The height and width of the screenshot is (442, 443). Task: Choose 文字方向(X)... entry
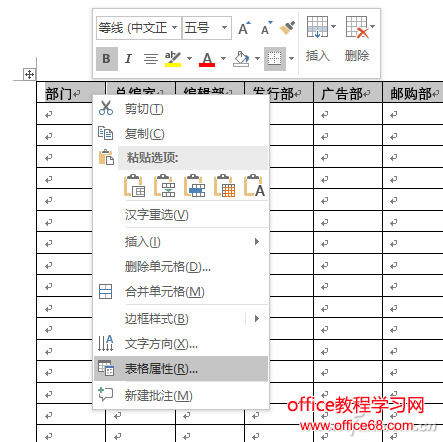[181, 344]
